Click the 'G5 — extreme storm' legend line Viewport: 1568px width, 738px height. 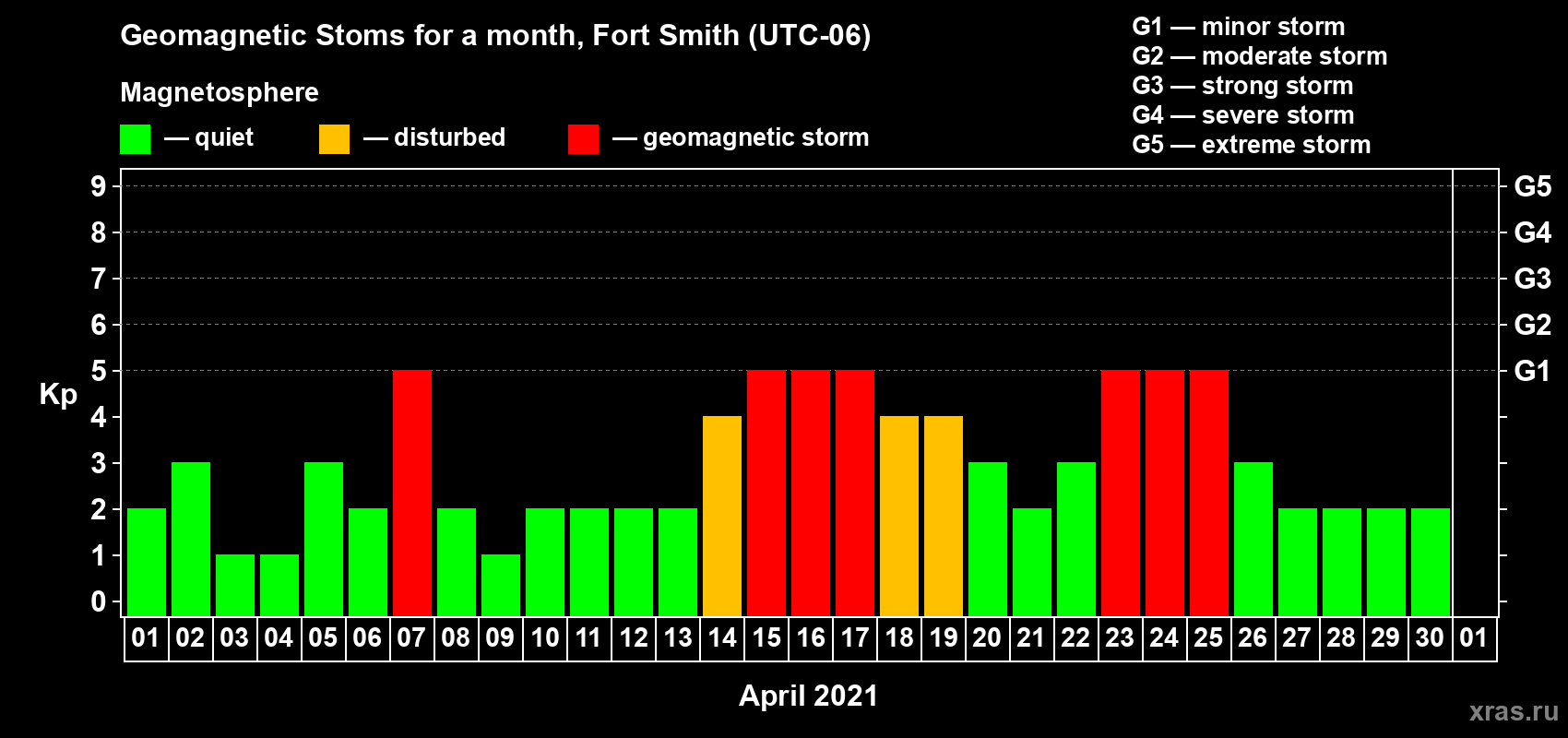pos(1251,145)
